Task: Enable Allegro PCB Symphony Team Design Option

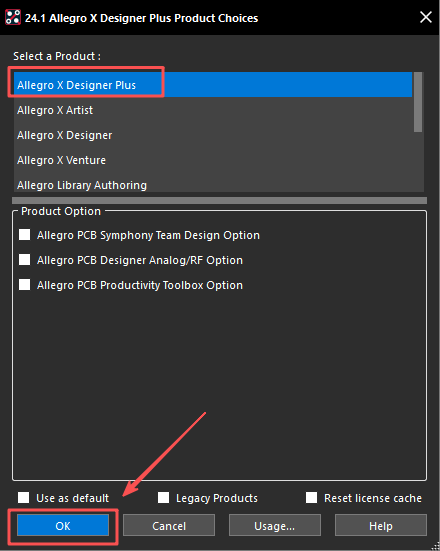Action: [25, 235]
